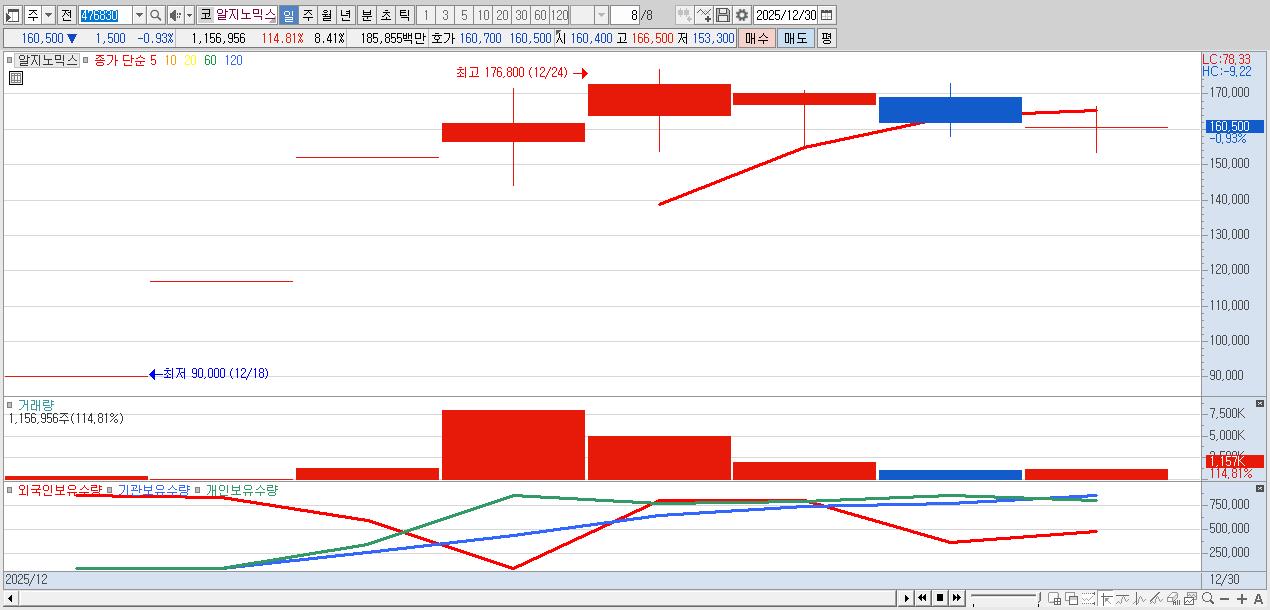Click the diagonal trendline drawing tool icon
1270x610 pixels.
(x=1157, y=598)
